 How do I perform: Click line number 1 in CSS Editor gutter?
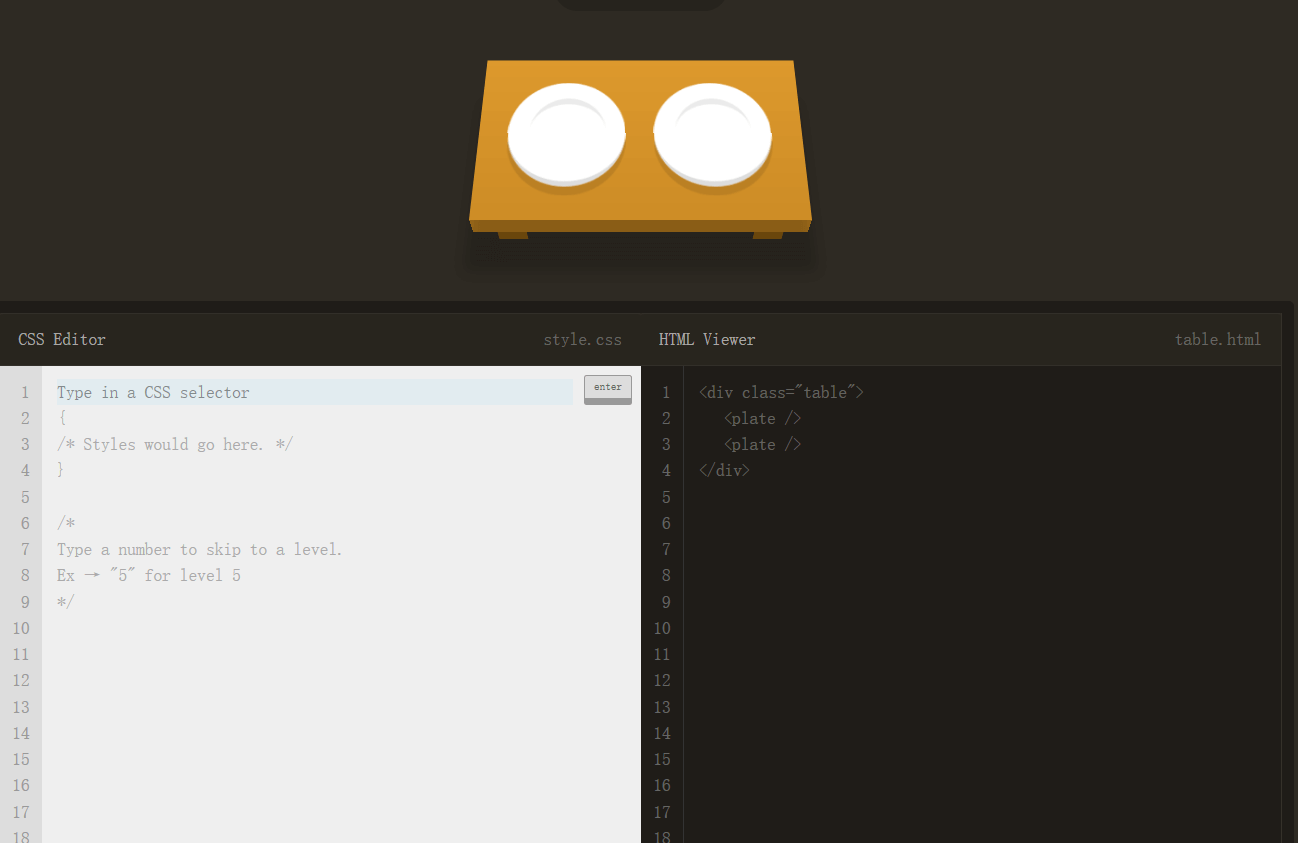click(24, 392)
